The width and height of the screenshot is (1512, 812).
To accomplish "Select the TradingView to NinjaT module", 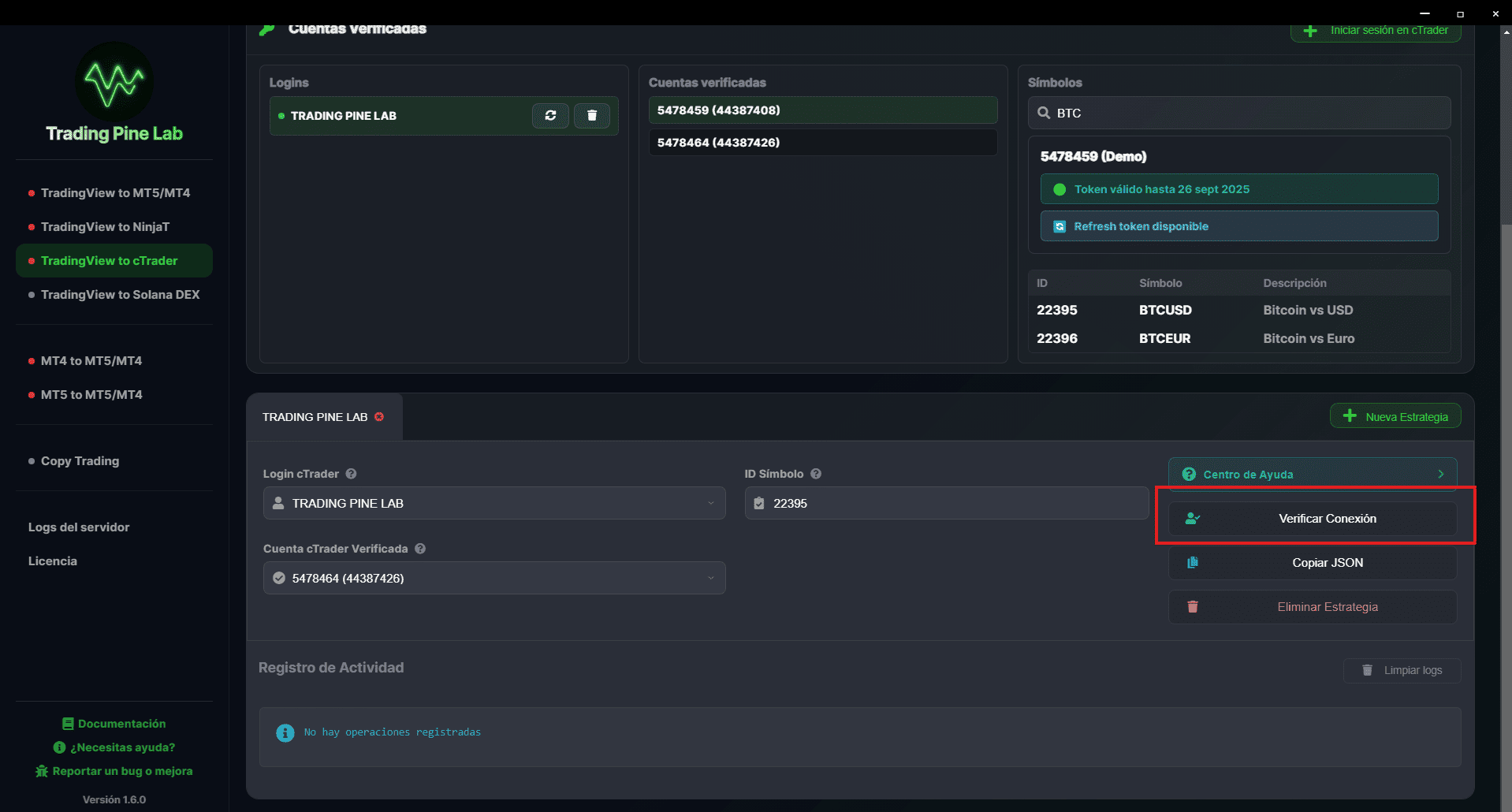I will (x=106, y=226).
